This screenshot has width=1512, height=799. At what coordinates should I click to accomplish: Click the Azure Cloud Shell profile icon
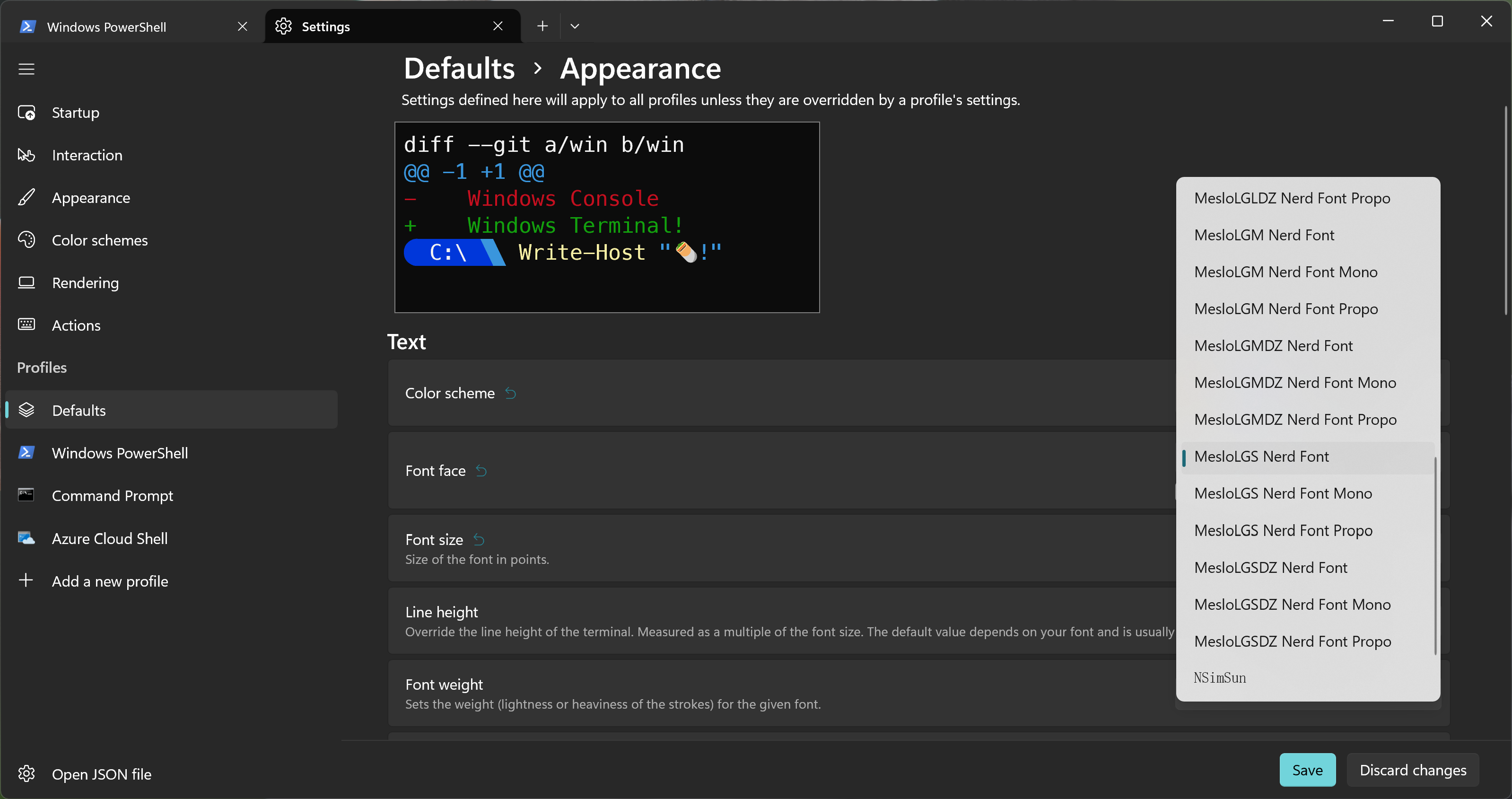[26, 538]
